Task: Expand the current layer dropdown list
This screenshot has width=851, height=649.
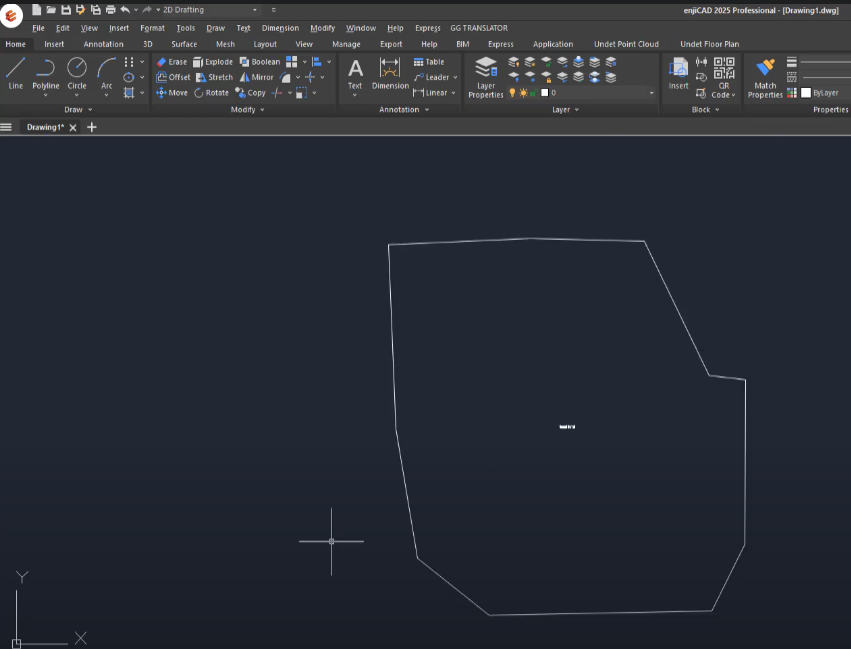Action: tap(651, 93)
